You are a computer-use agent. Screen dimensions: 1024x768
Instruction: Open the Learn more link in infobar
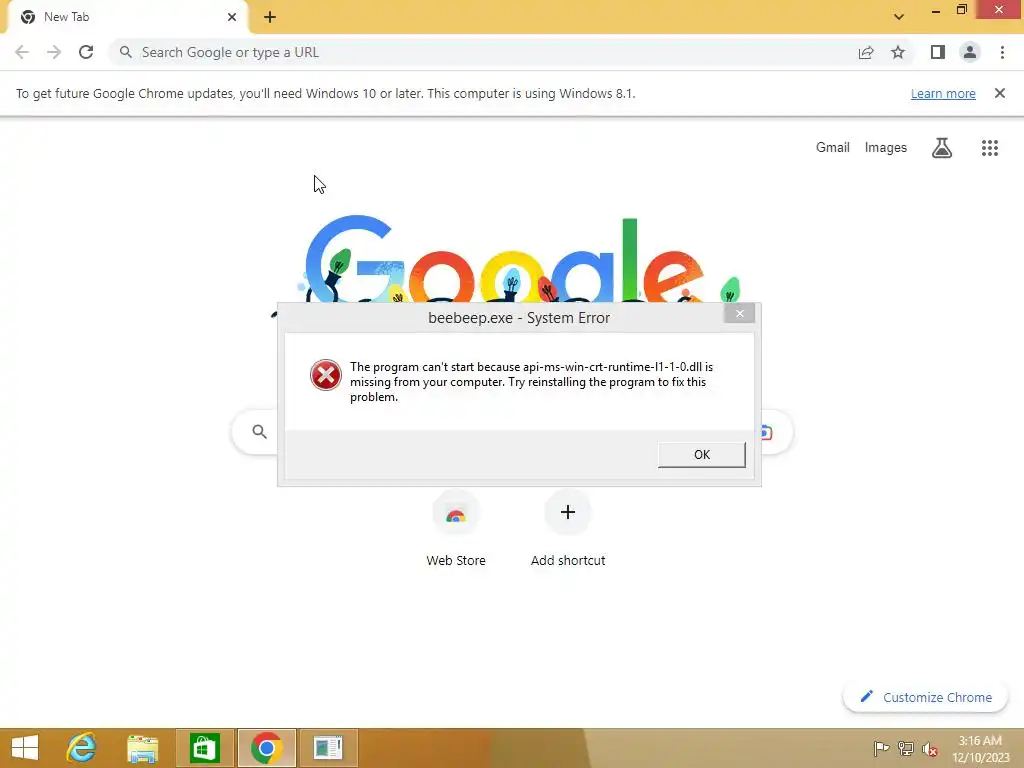(943, 93)
